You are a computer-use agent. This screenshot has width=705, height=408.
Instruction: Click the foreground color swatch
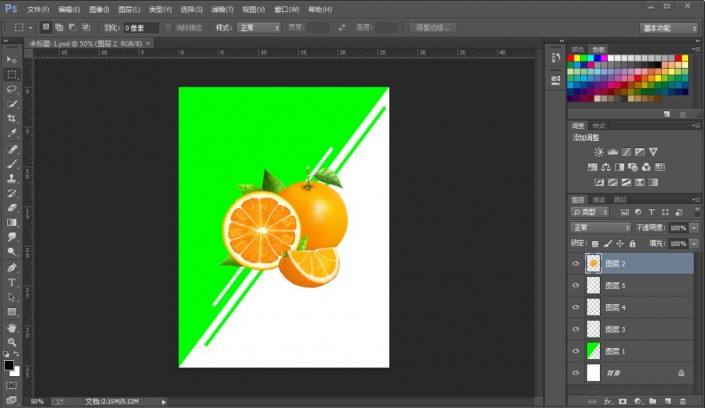tap(9, 366)
